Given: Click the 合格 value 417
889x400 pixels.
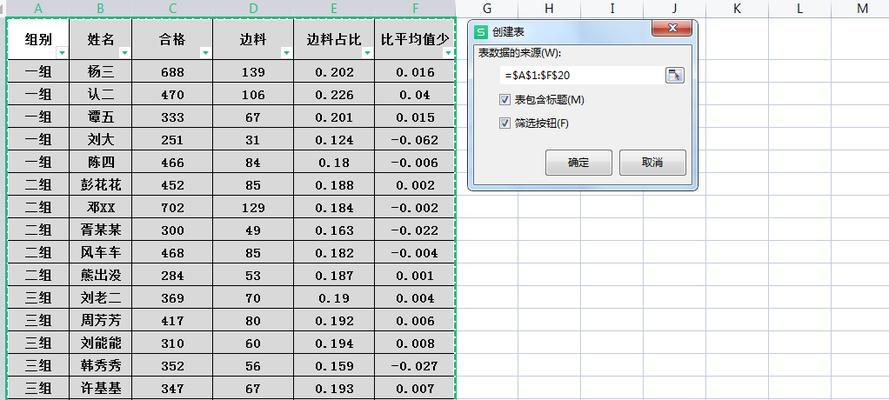Looking at the screenshot, I should [172, 321].
